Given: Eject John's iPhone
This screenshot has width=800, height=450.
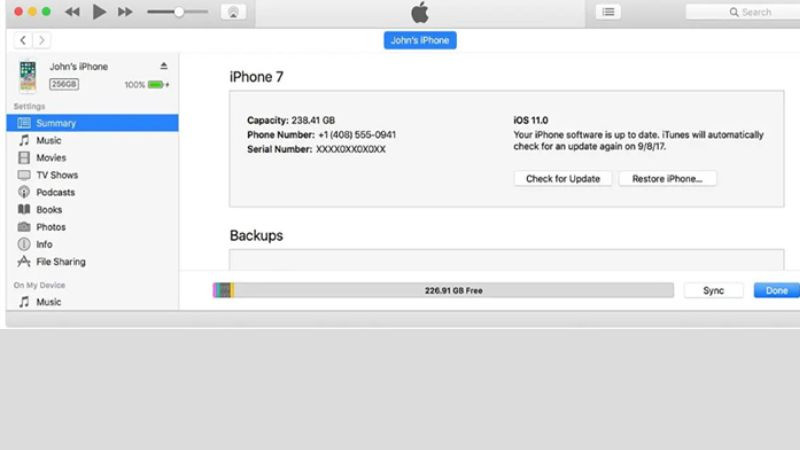Looking at the screenshot, I should 164,66.
